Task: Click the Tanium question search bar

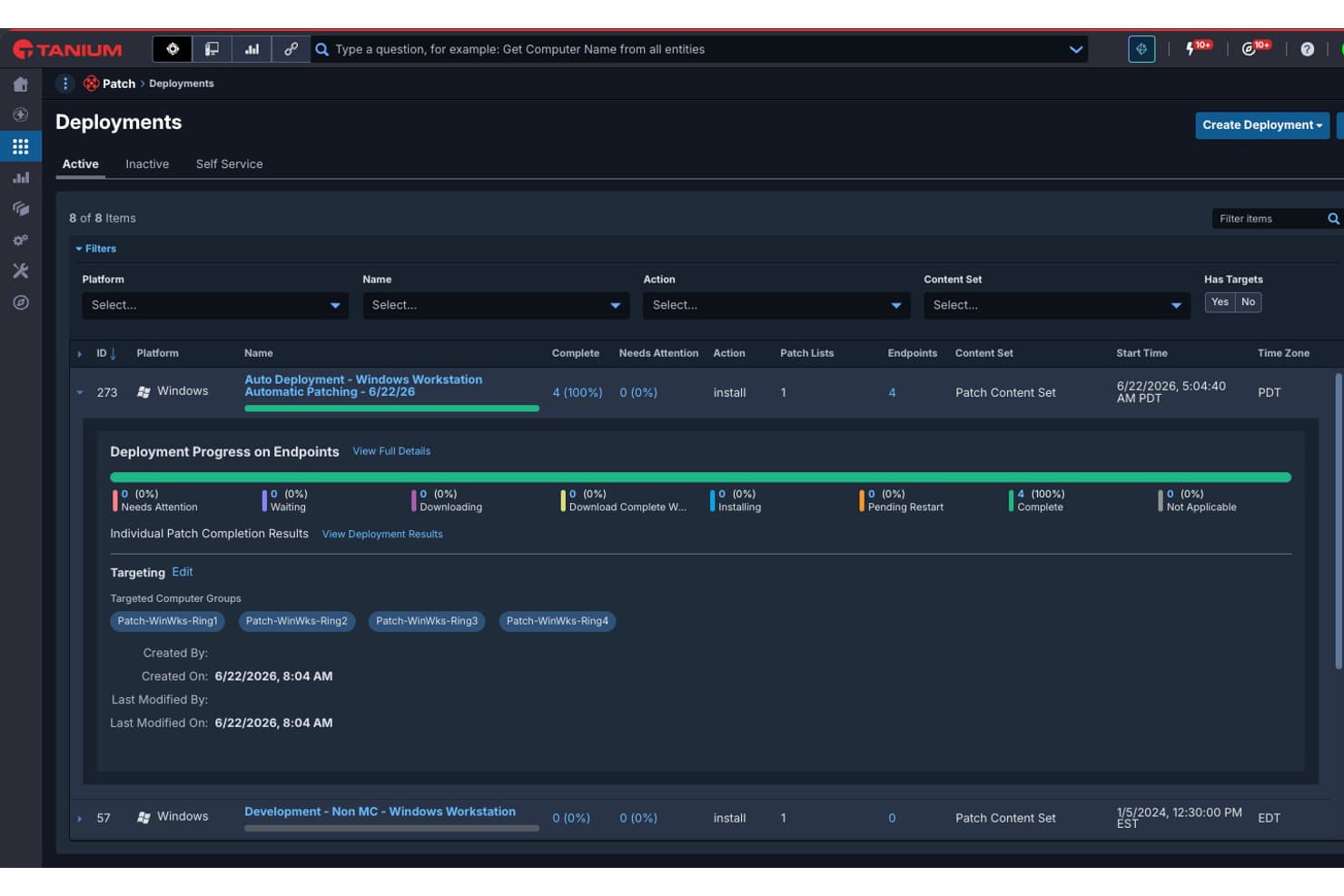Action: (699, 49)
